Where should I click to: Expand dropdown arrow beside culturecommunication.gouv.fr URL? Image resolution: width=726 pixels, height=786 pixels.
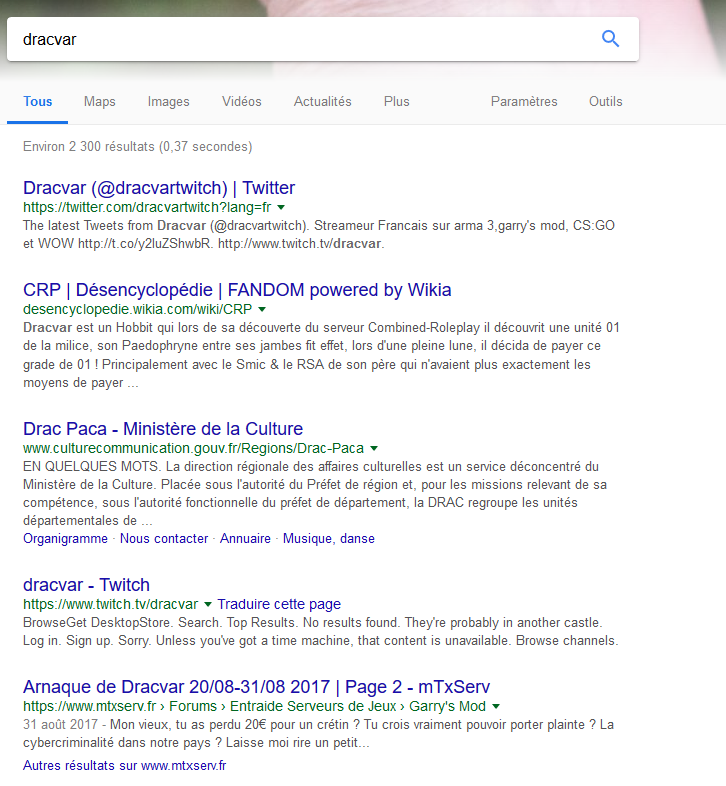click(374, 448)
